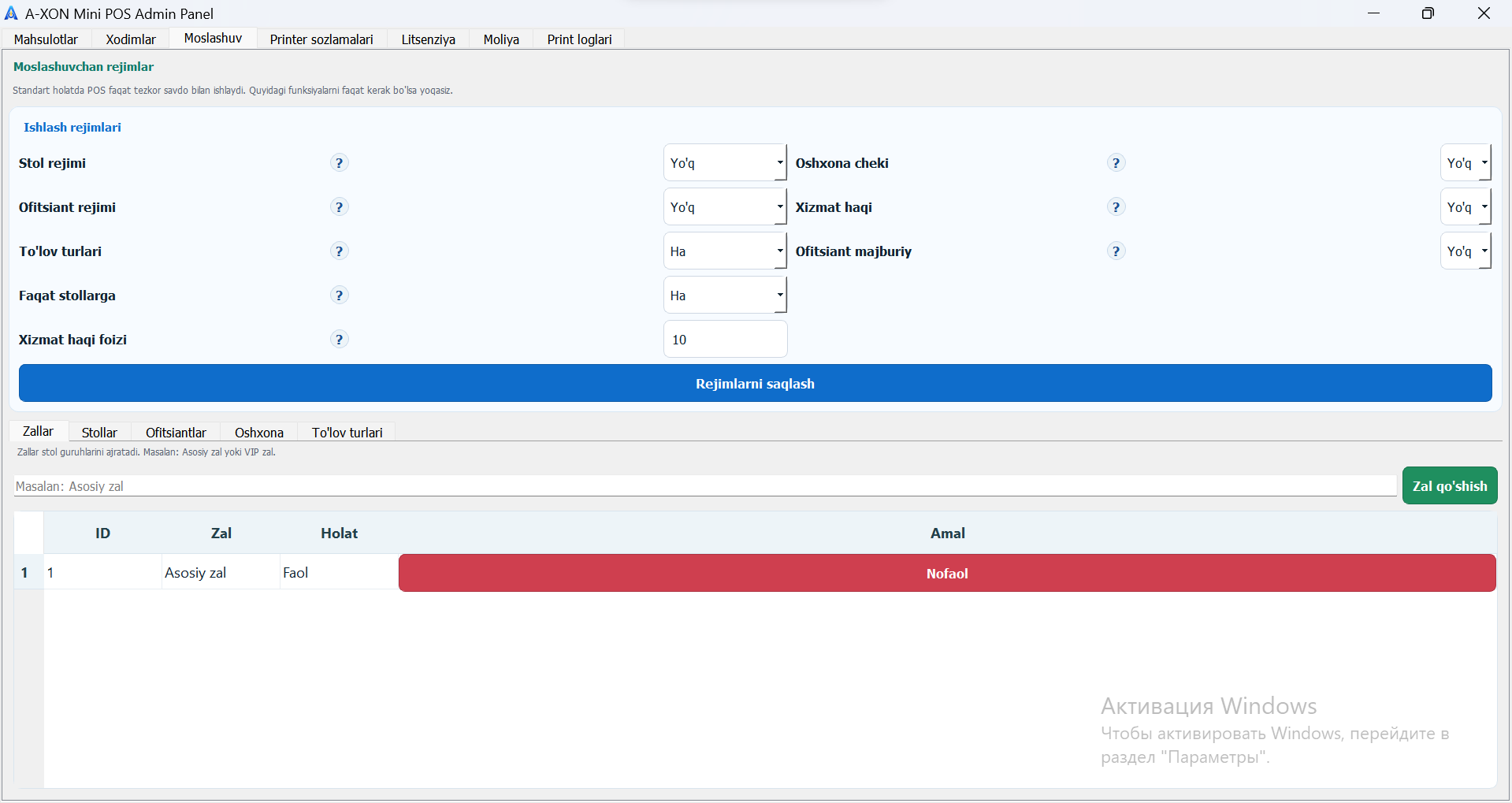Open help icon next to Oshxona cheki
Image resolution: width=1512 pixels, height=803 pixels.
tap(1116, 163)
